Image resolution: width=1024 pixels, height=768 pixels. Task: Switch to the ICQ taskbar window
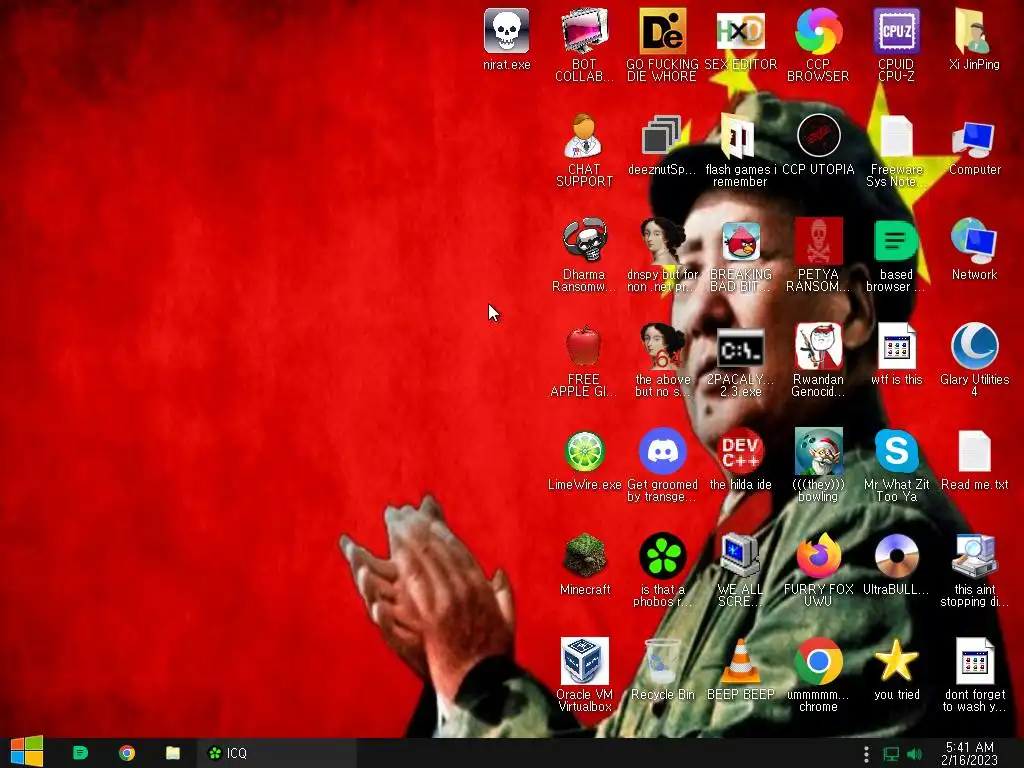276,753
